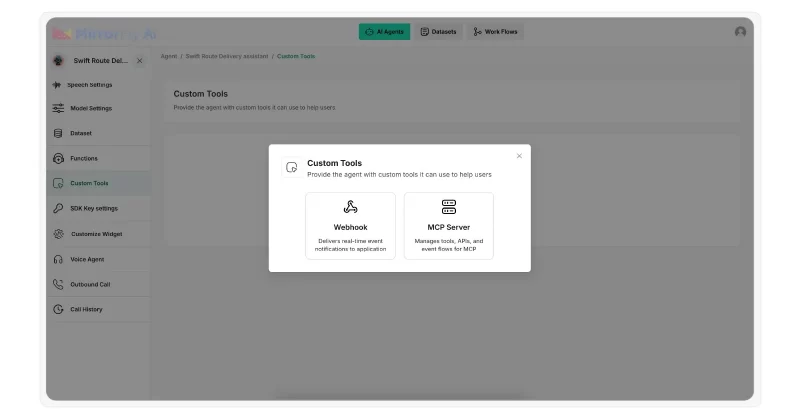Click the Voice Agent headset icon
800x418 pixels.
pyautogui.click(x=58, y=259)
